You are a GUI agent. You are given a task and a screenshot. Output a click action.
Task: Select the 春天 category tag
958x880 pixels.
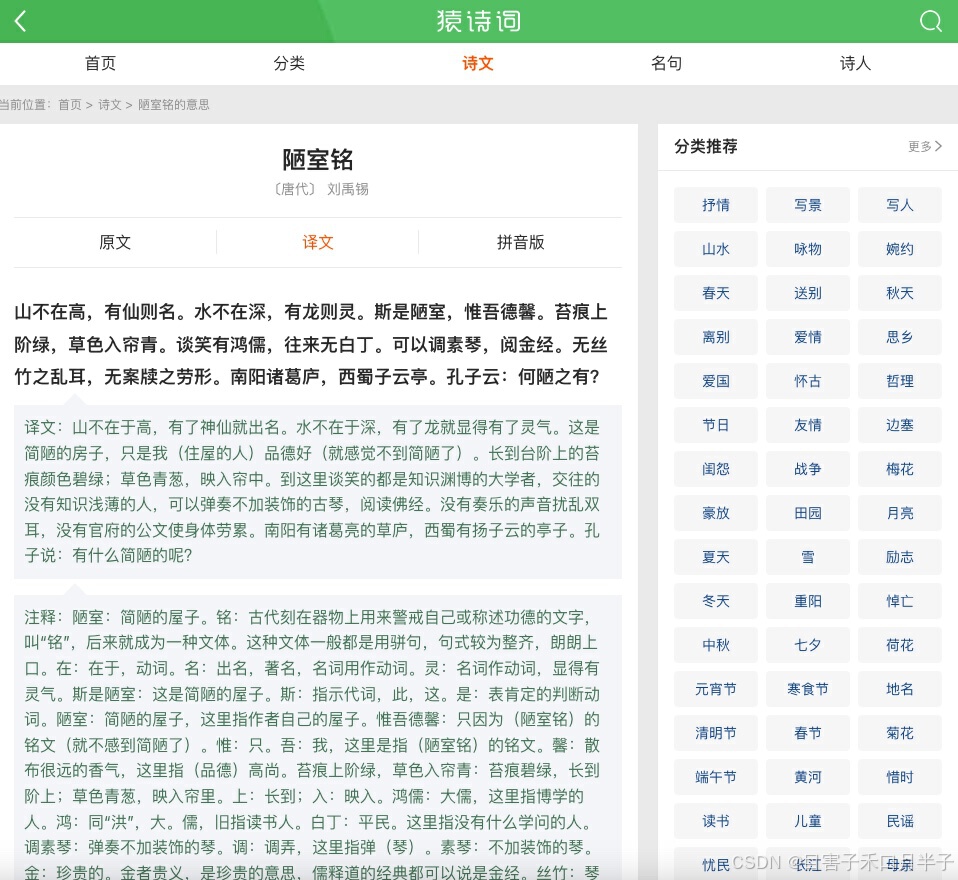(x=715, y=293)
